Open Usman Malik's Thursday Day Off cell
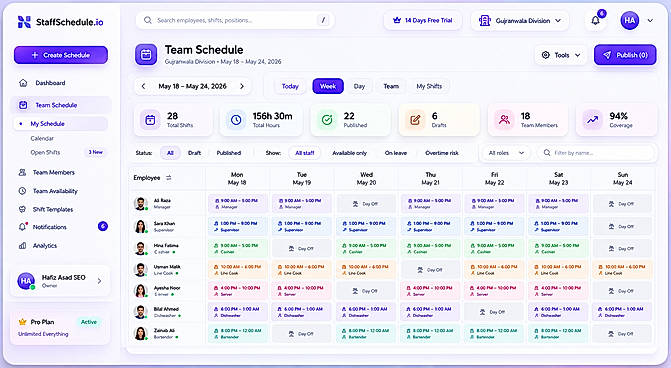The height and width of the screenshot is (368, 671). (431, 270)
